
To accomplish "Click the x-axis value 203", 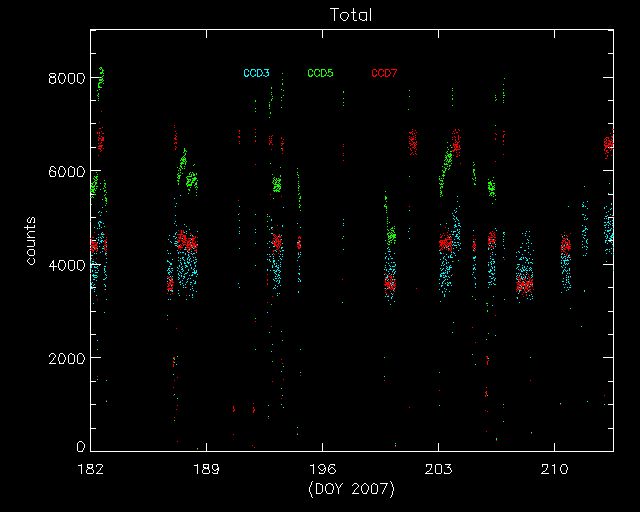I will pyautogui.click(x=438, y=469).
